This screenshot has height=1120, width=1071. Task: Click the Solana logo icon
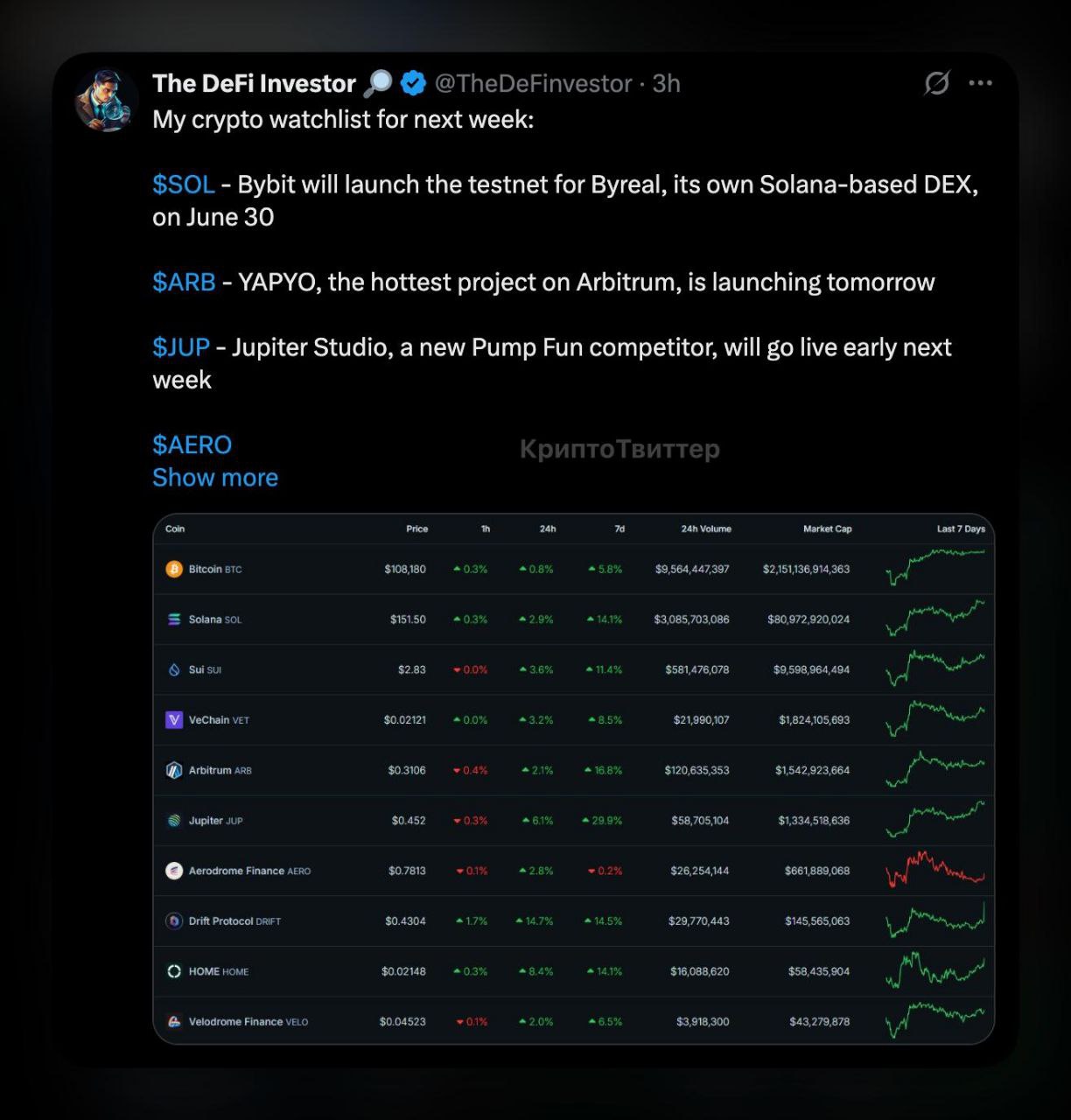click(x=174, y=619)
